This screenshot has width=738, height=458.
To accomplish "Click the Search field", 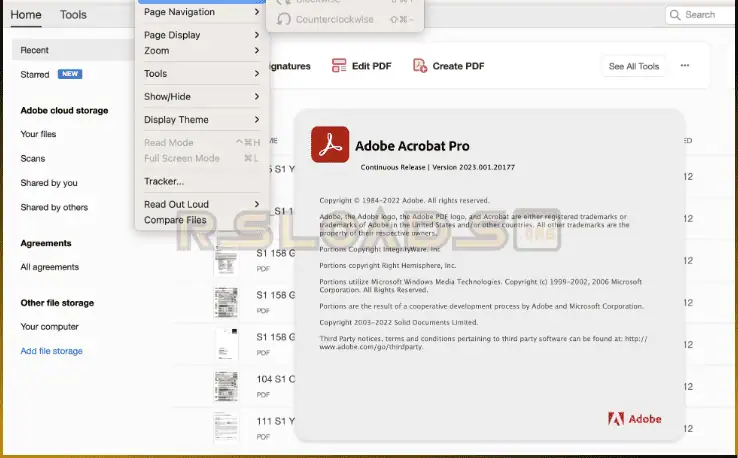I will (701, 15).
